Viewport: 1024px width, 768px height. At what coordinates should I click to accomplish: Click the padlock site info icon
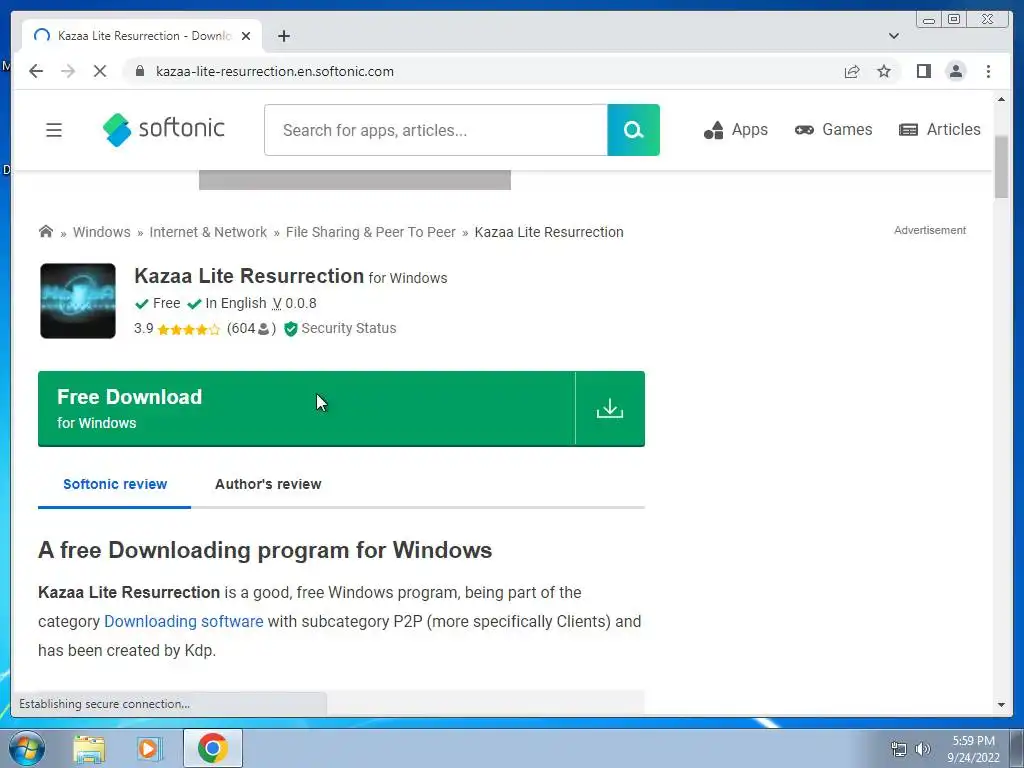pos(140,71)
